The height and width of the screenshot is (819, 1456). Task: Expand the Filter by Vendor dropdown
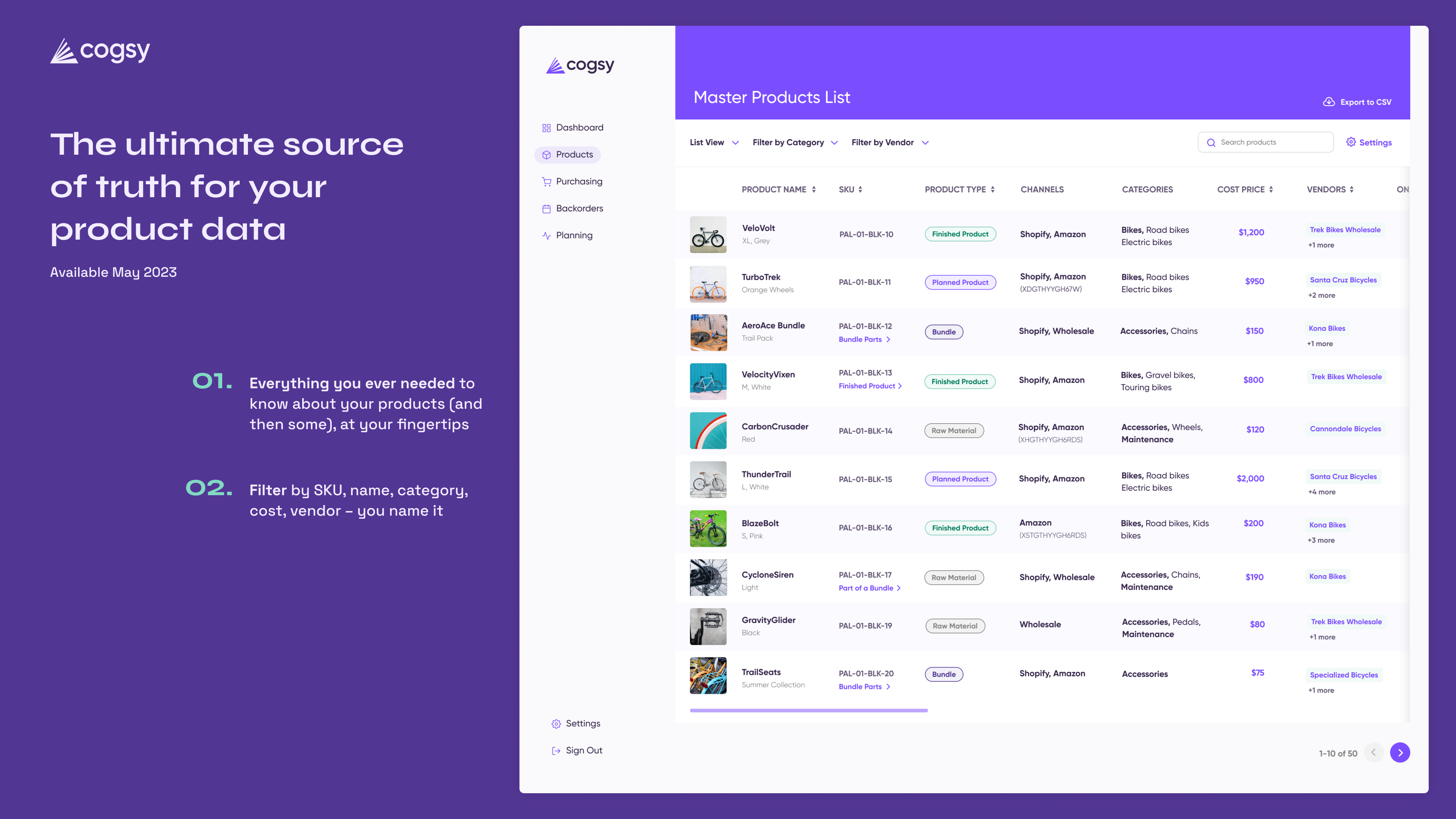[890, 143]
